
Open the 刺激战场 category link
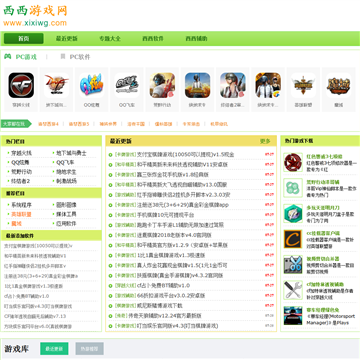[x=66, y=181]
